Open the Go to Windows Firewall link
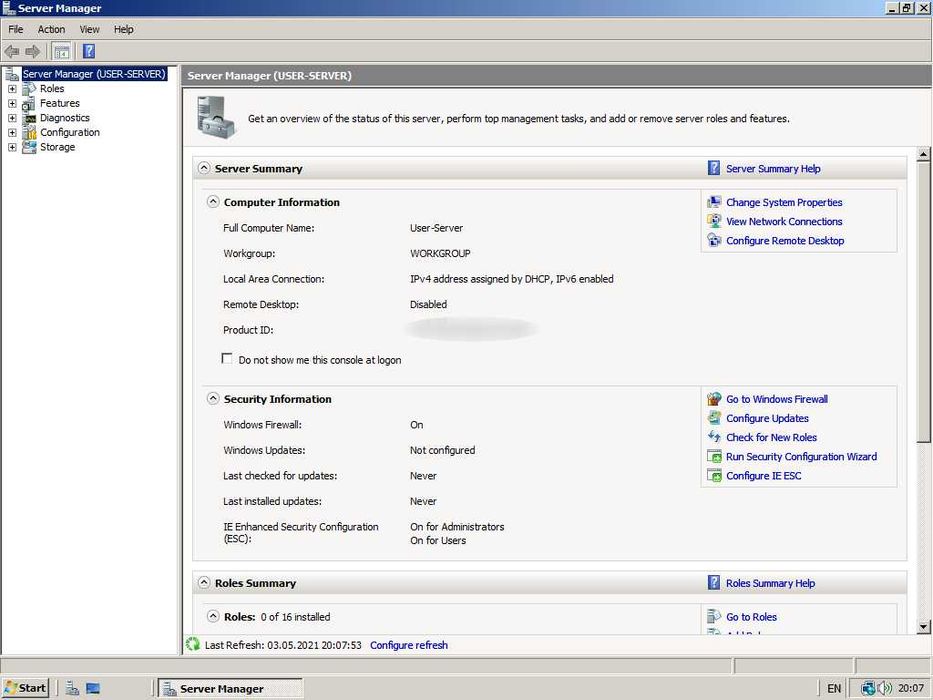The width and height of the screenshot is (933, 700). point(777,399)
